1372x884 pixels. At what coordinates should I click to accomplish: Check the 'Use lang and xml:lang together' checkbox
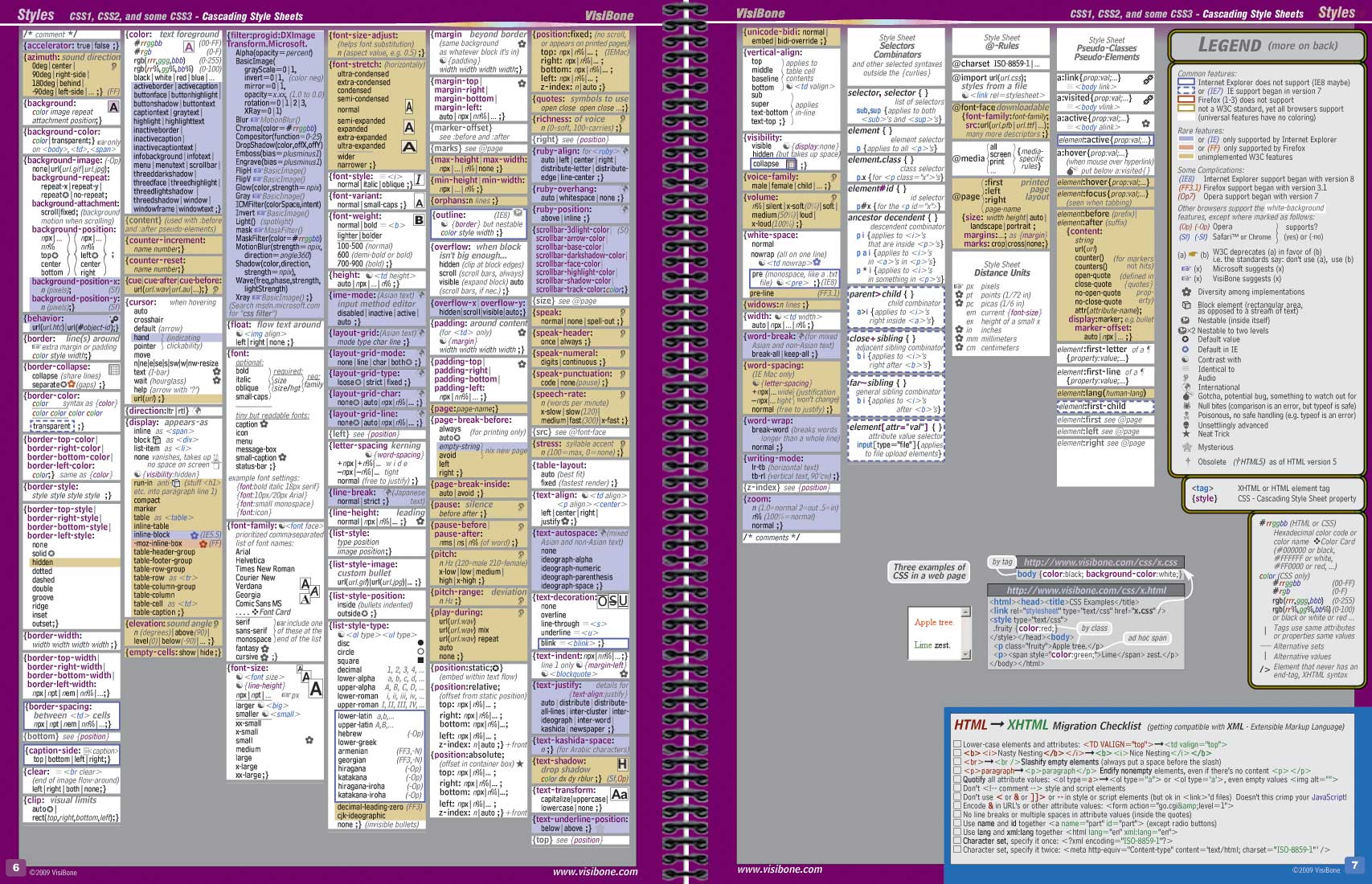pyautogui.click(x=957, y=832)
